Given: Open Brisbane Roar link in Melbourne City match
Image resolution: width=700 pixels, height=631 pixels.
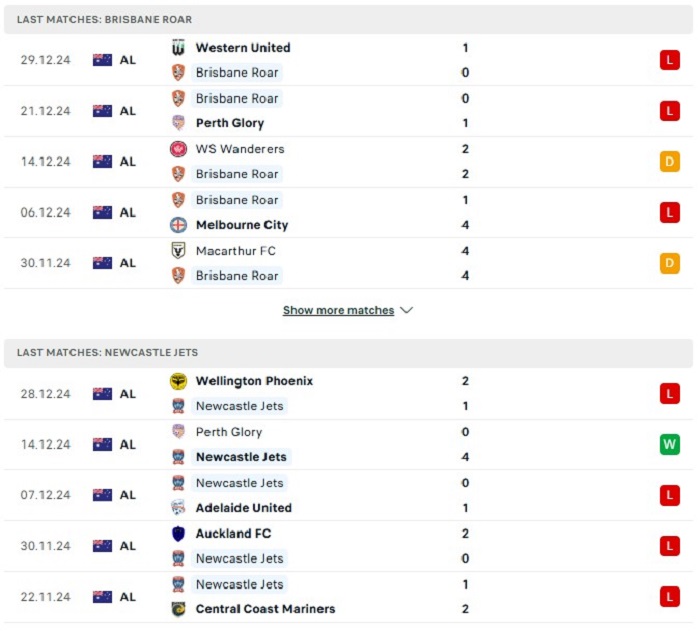Looking at the screenshot, I should coord(237,200).
